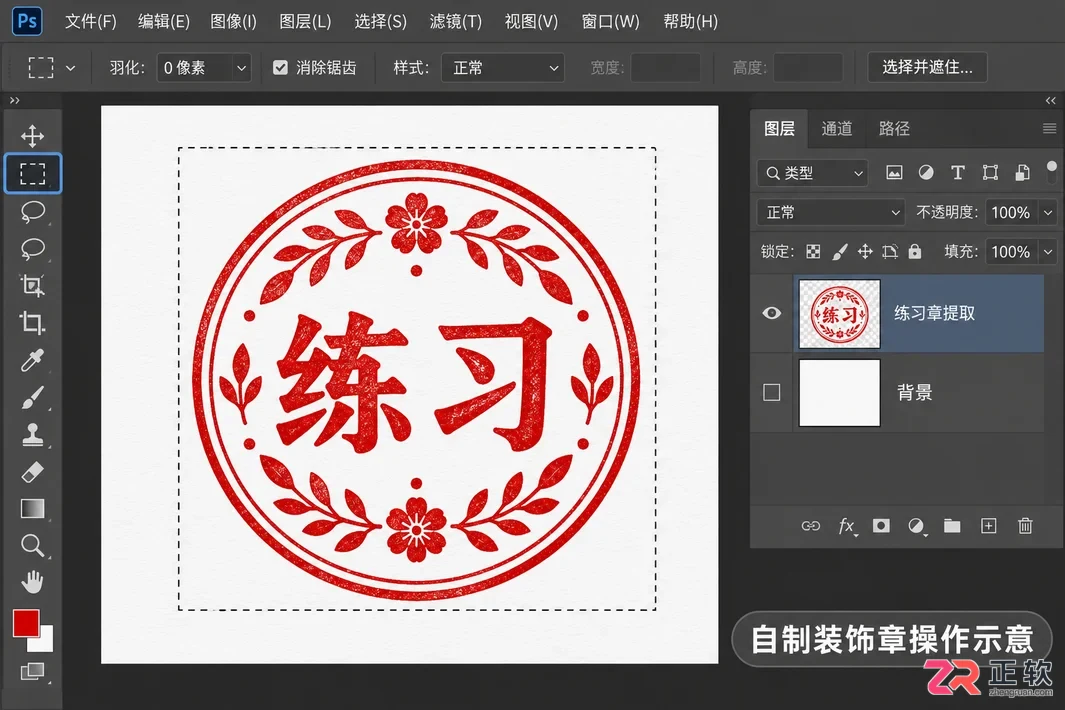Open the 图层(L) menu

click(x=305, y=22)
